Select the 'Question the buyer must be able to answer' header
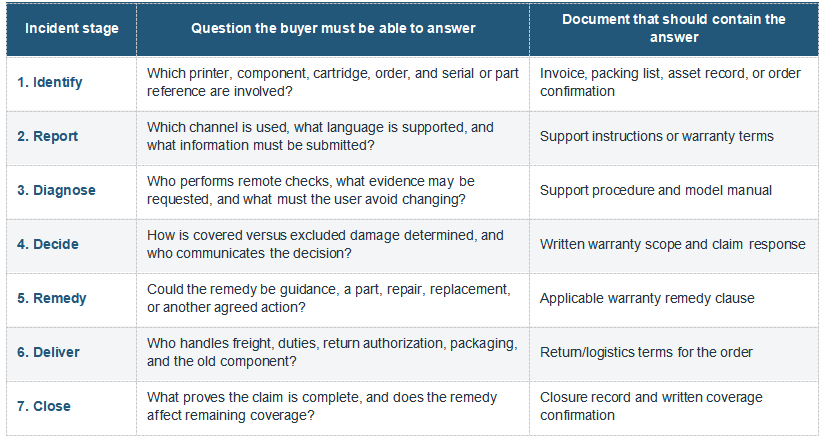 [333, 29]
